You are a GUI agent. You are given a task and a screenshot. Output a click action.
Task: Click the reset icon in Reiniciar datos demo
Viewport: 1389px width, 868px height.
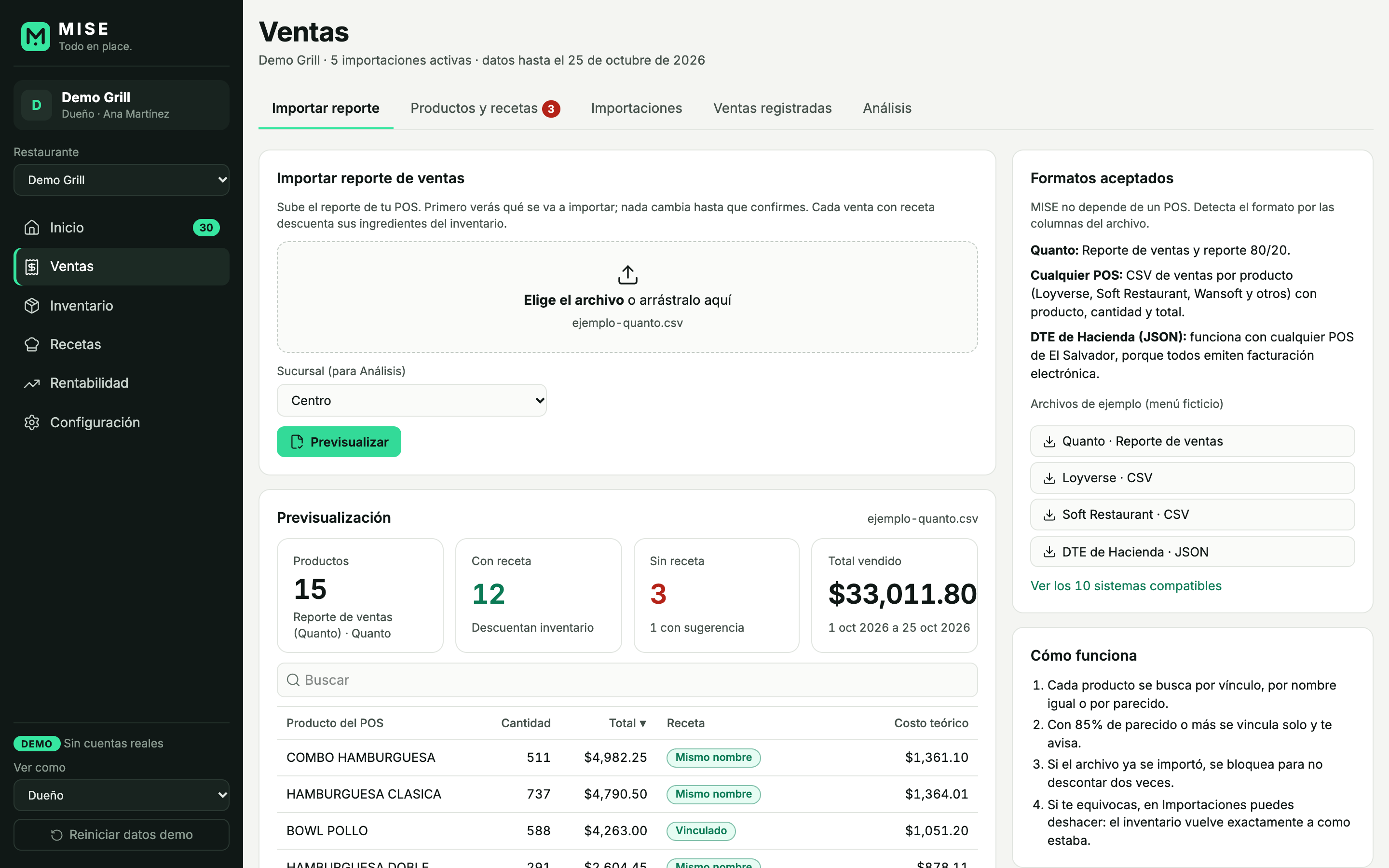click(57, 835)
